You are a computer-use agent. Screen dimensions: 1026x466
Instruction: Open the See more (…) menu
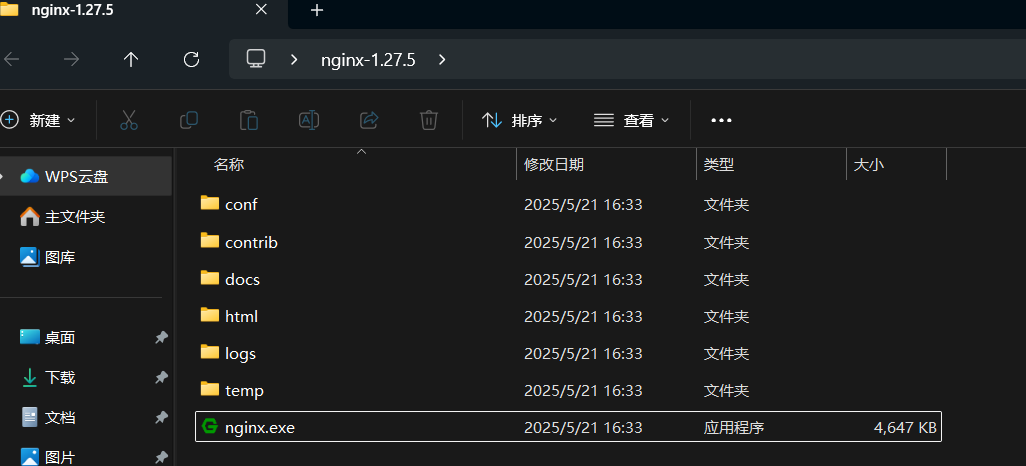(x=721, y=120)
